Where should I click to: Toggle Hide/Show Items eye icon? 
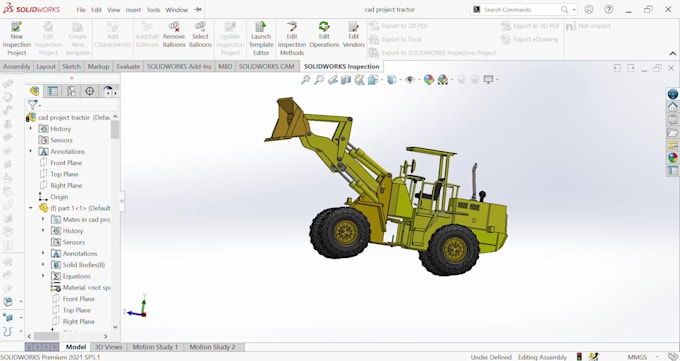point(409,79)
